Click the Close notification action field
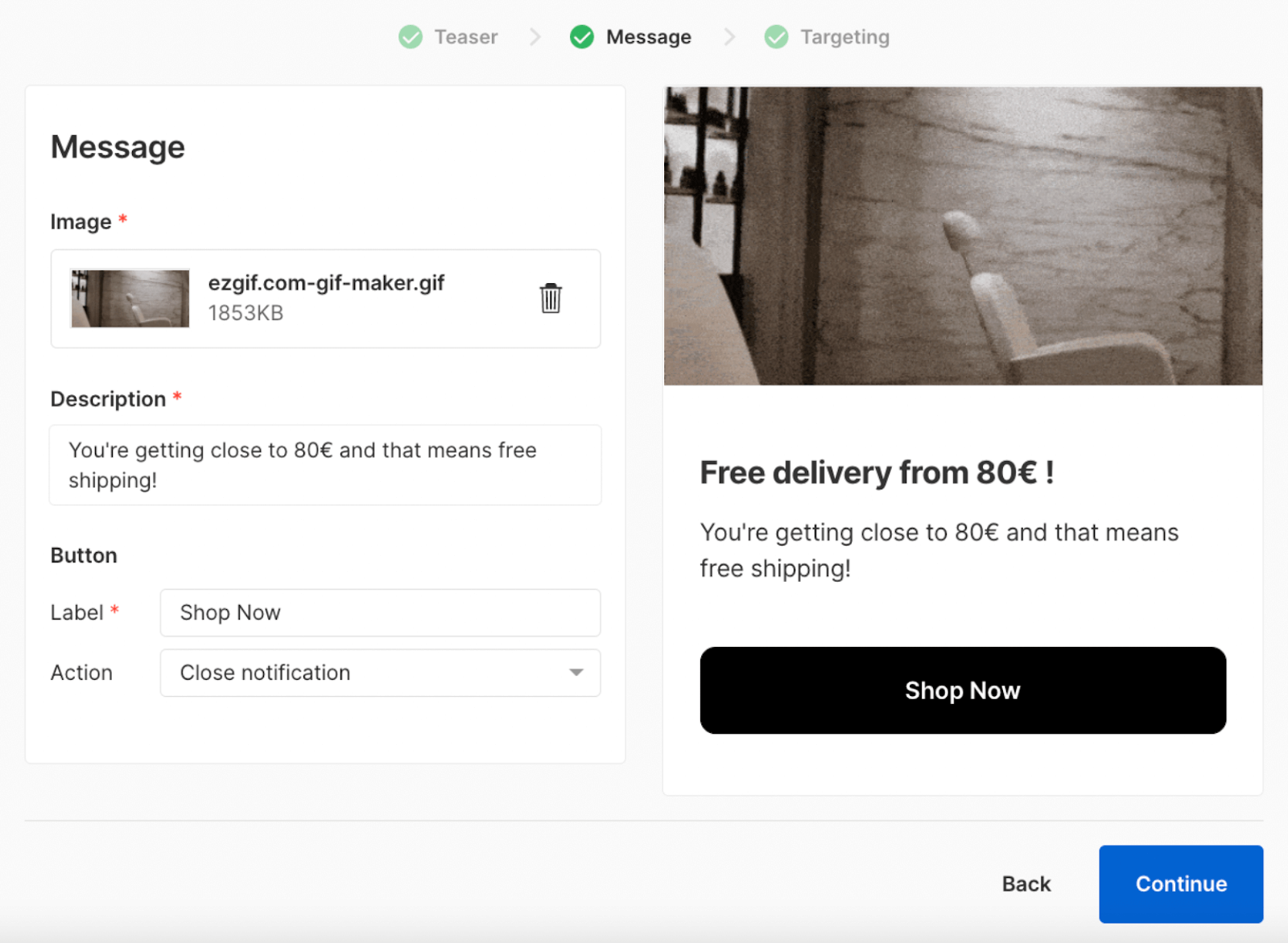This screenshot has height=943, width=1288. (362, 673)
